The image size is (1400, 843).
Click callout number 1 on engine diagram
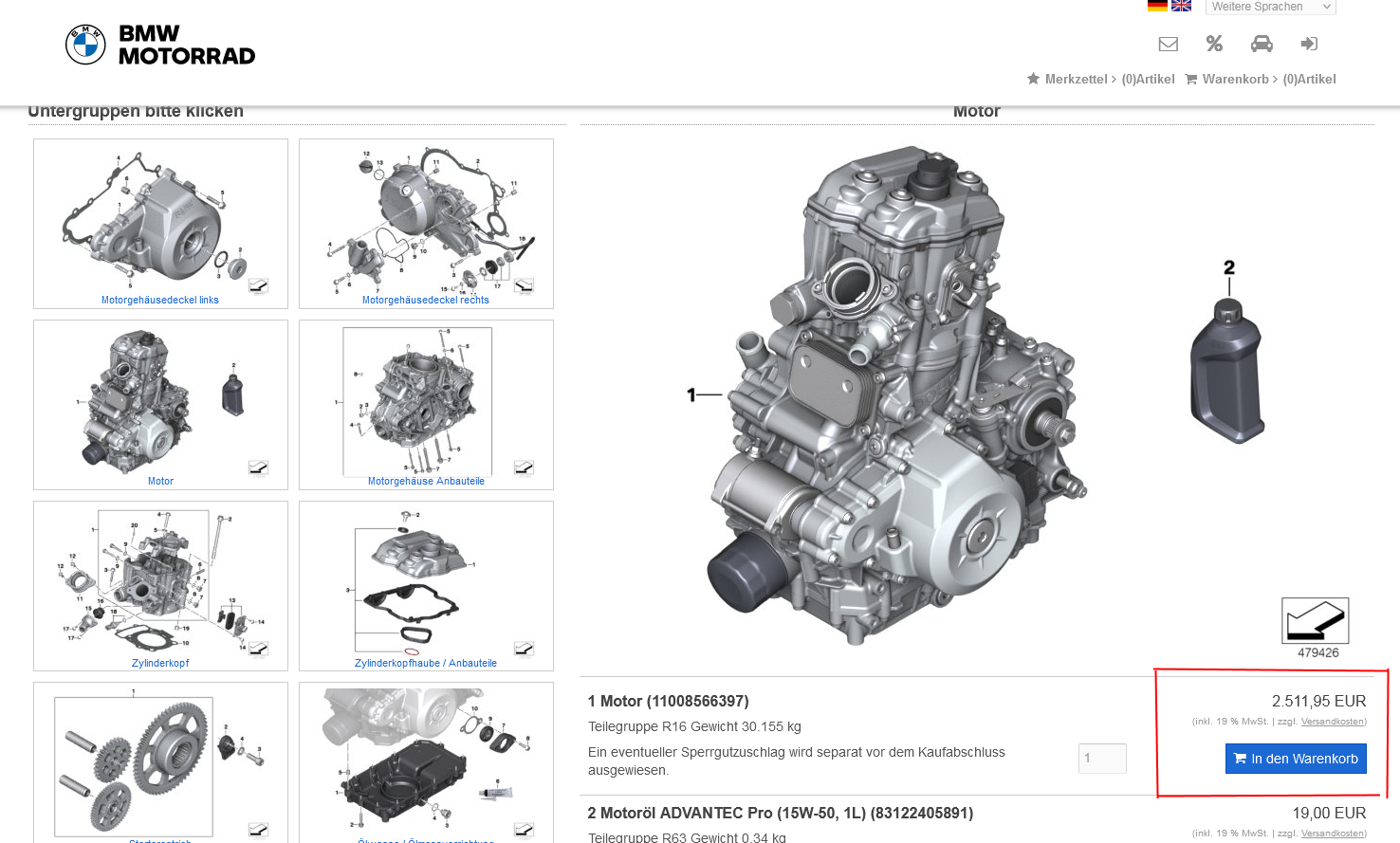(x=691, y=394)
